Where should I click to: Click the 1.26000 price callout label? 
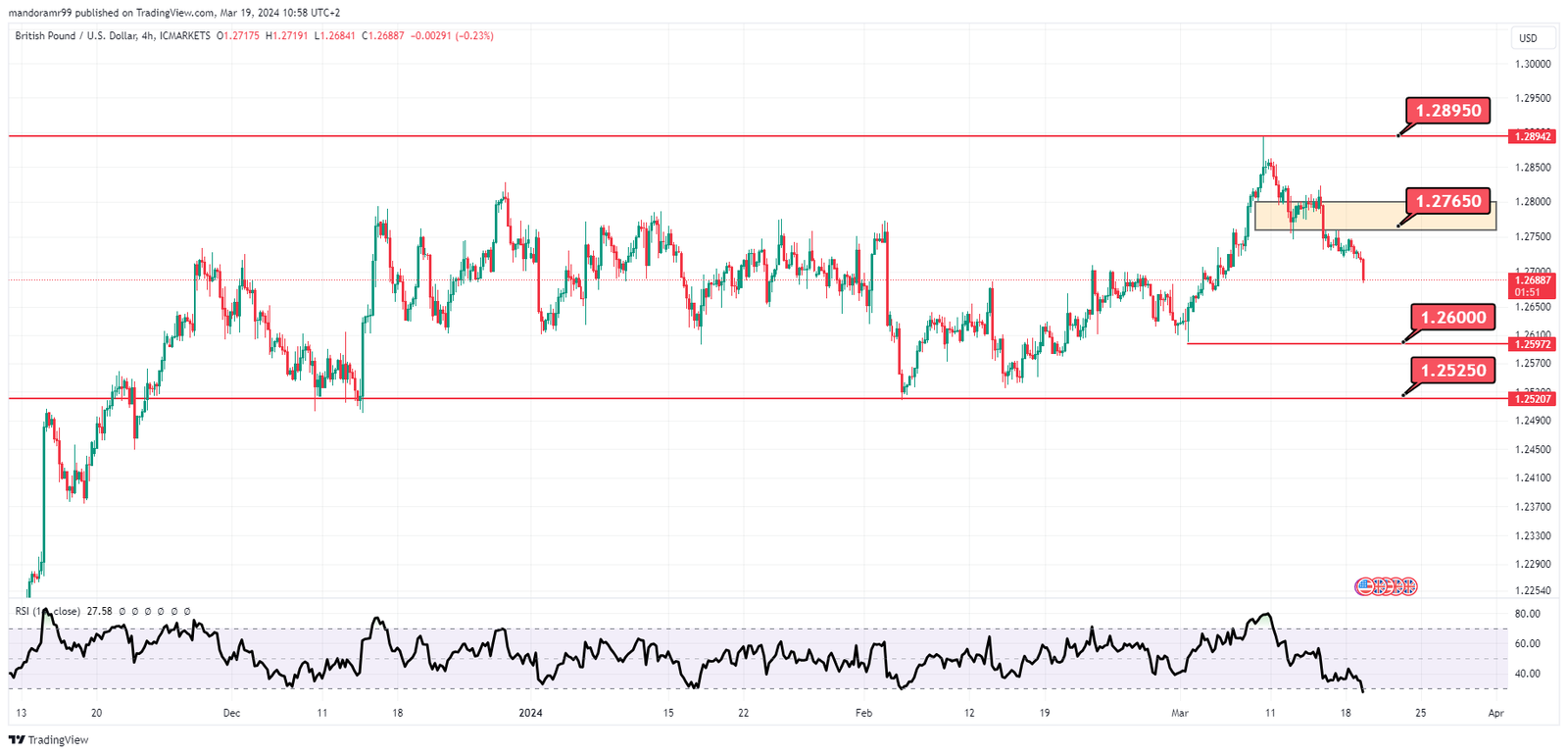(1453, 317)
